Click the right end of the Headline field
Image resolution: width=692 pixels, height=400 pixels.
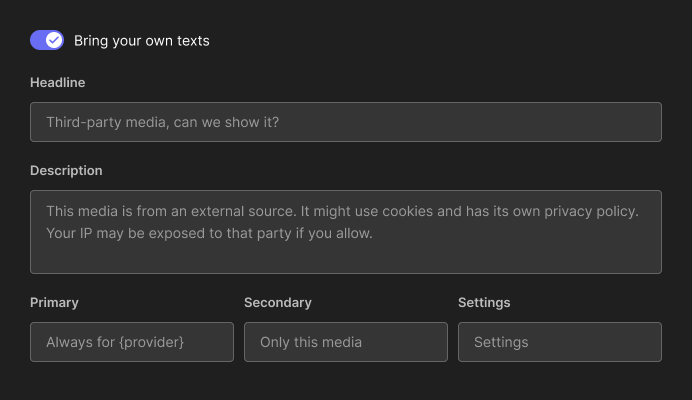point(640,122)
